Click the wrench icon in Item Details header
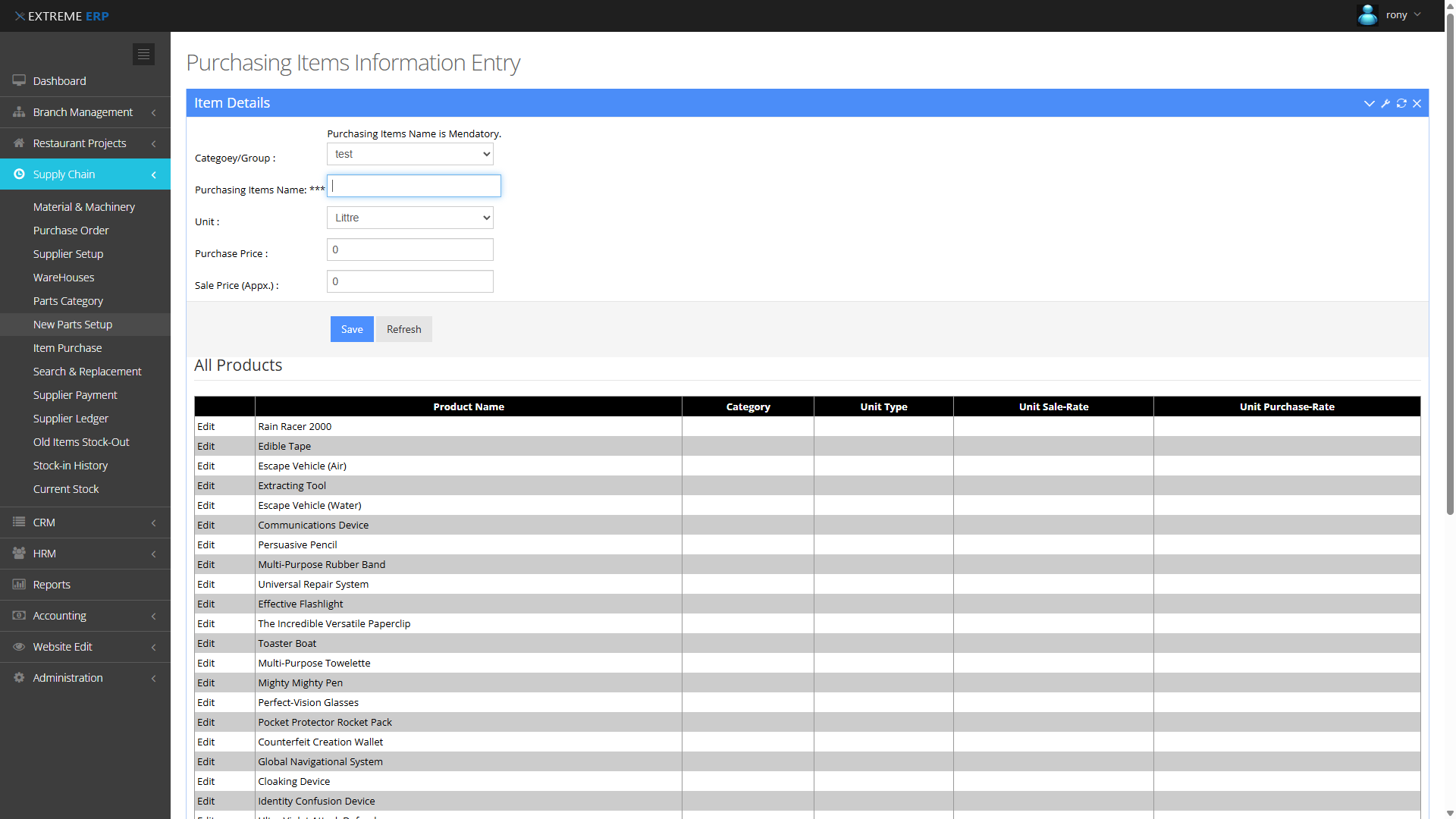 pos(1385,104)
